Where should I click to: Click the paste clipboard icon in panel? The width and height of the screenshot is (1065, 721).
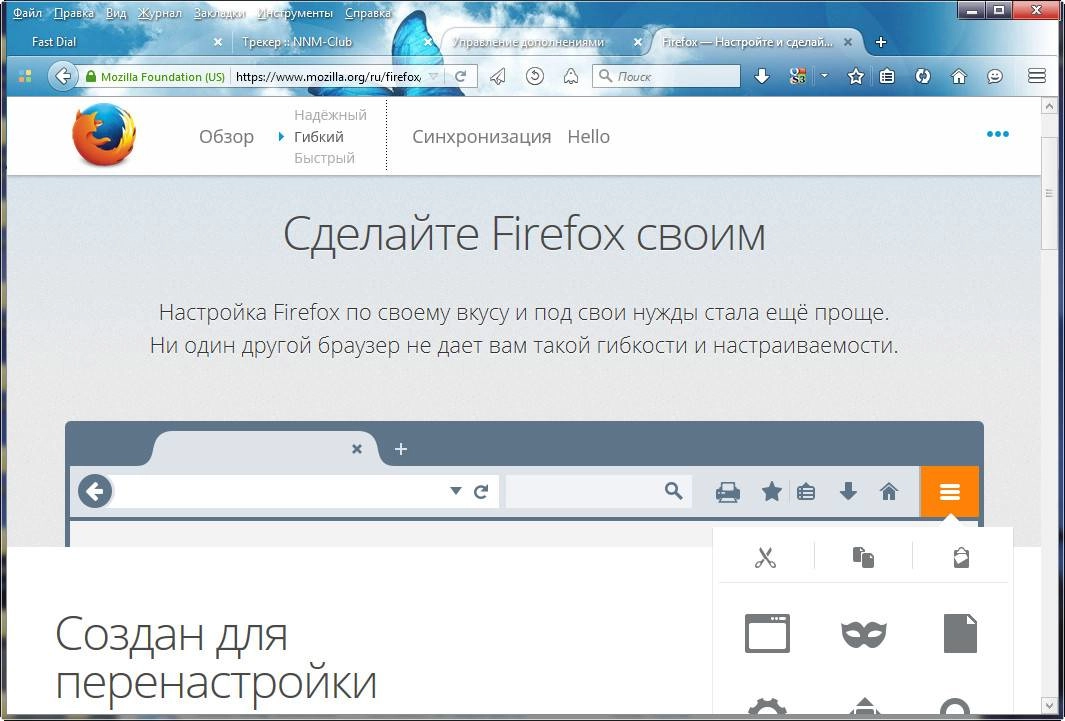pos(960,557)
